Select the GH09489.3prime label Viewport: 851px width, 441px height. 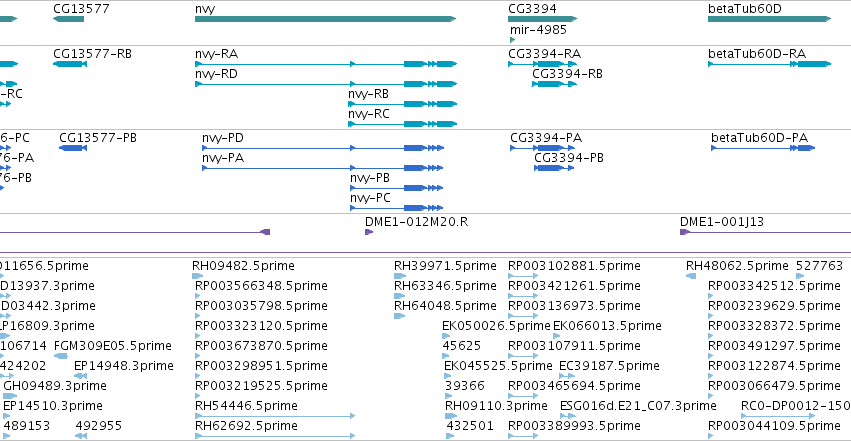tap(55, 386)
